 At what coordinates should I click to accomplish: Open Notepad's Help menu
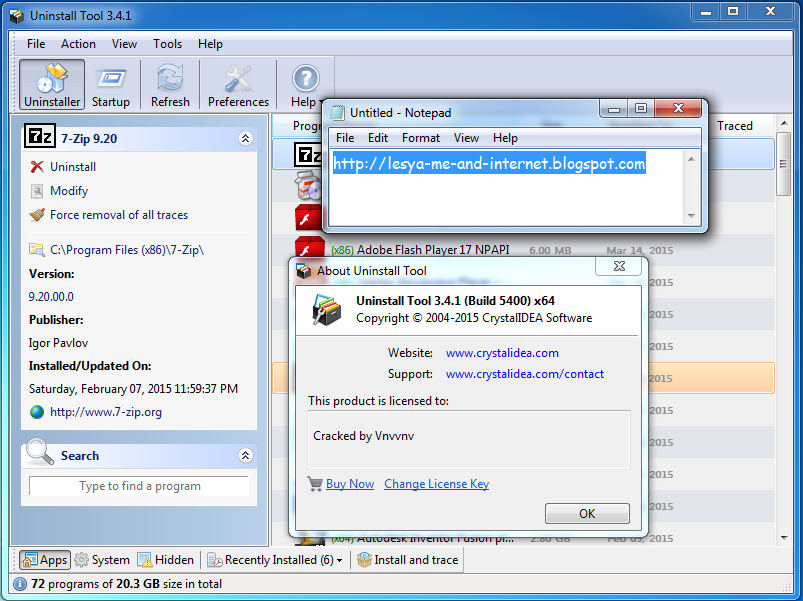(505, 138)
